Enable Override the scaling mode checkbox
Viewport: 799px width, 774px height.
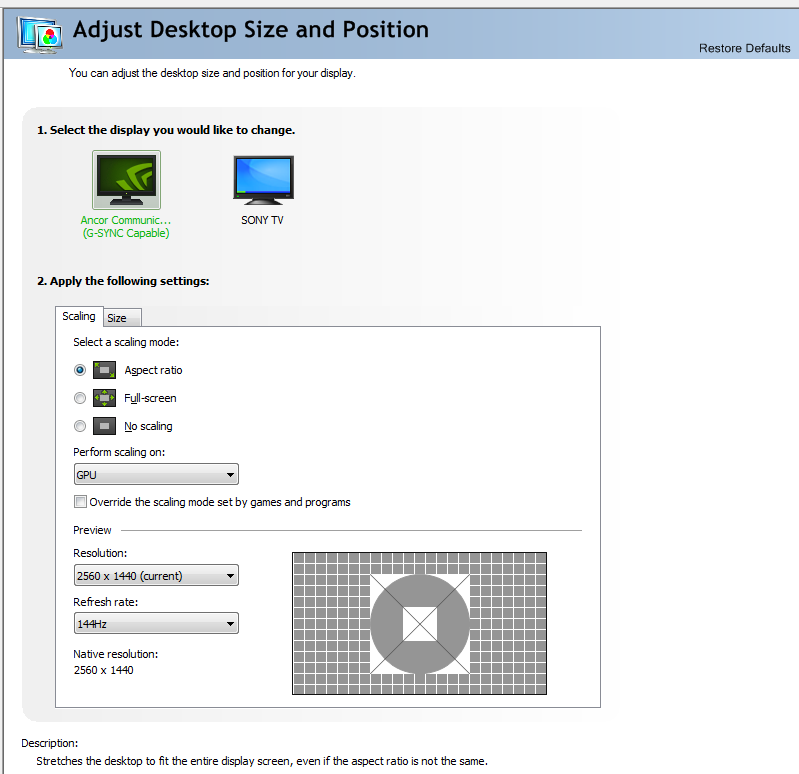(80, 502)
